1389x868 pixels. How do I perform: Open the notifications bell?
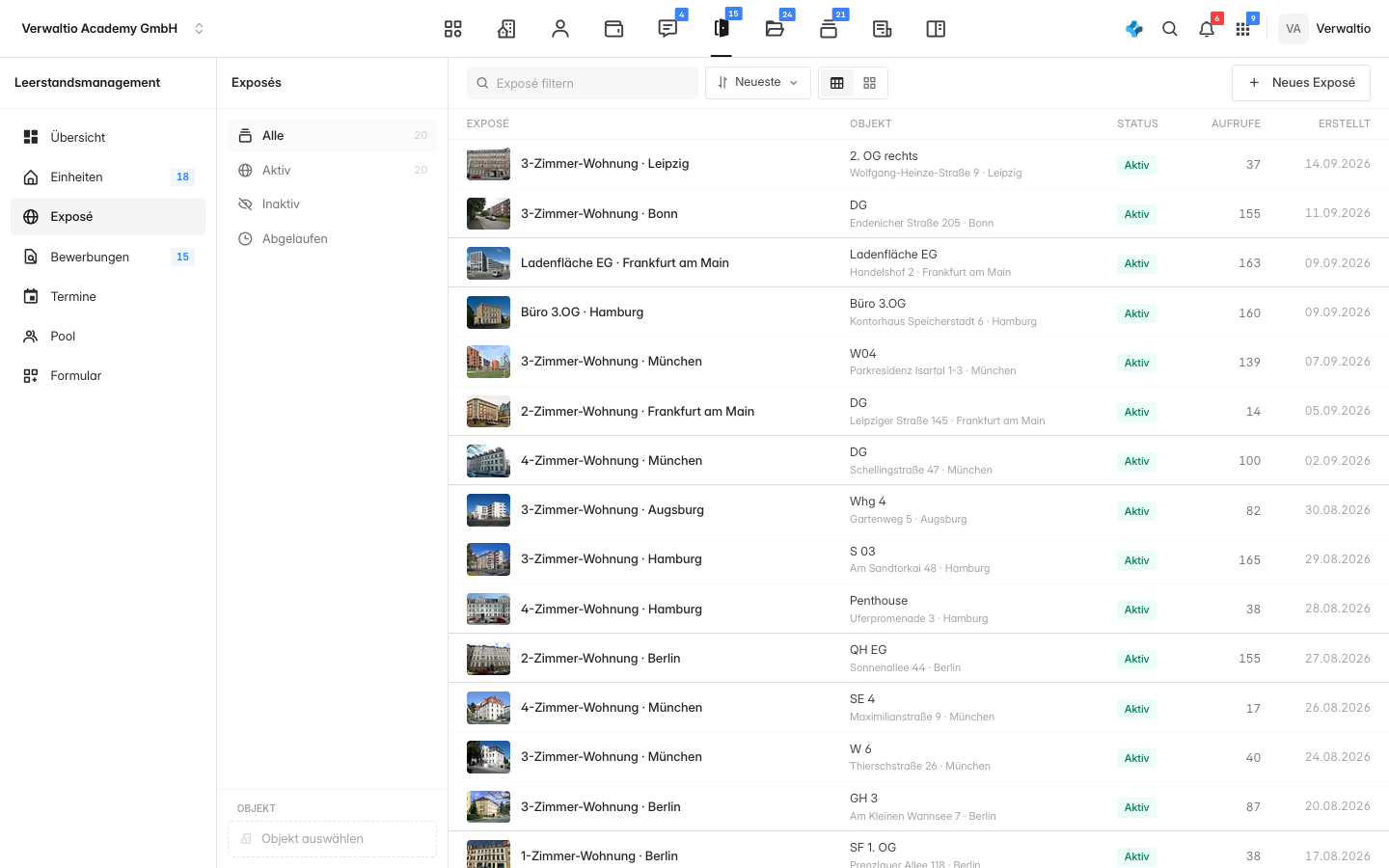tap(1207, 29)
